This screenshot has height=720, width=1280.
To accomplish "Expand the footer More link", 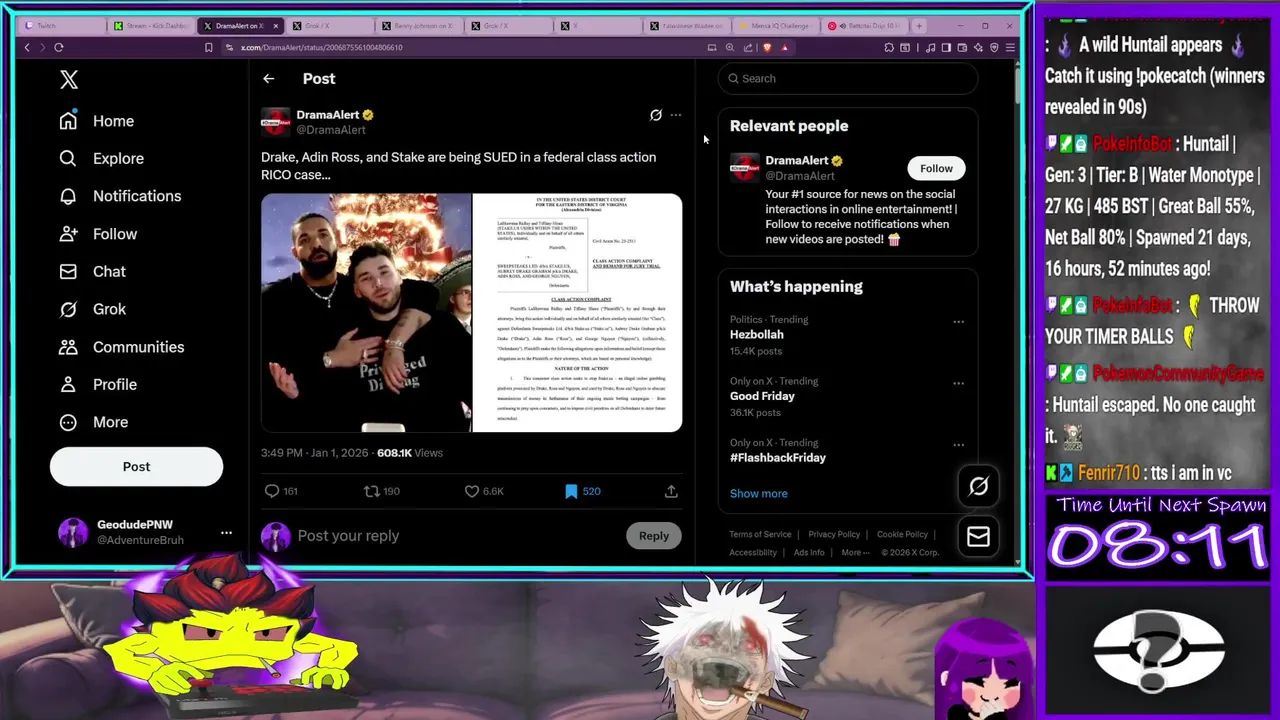I will click(x=854, y=552).
